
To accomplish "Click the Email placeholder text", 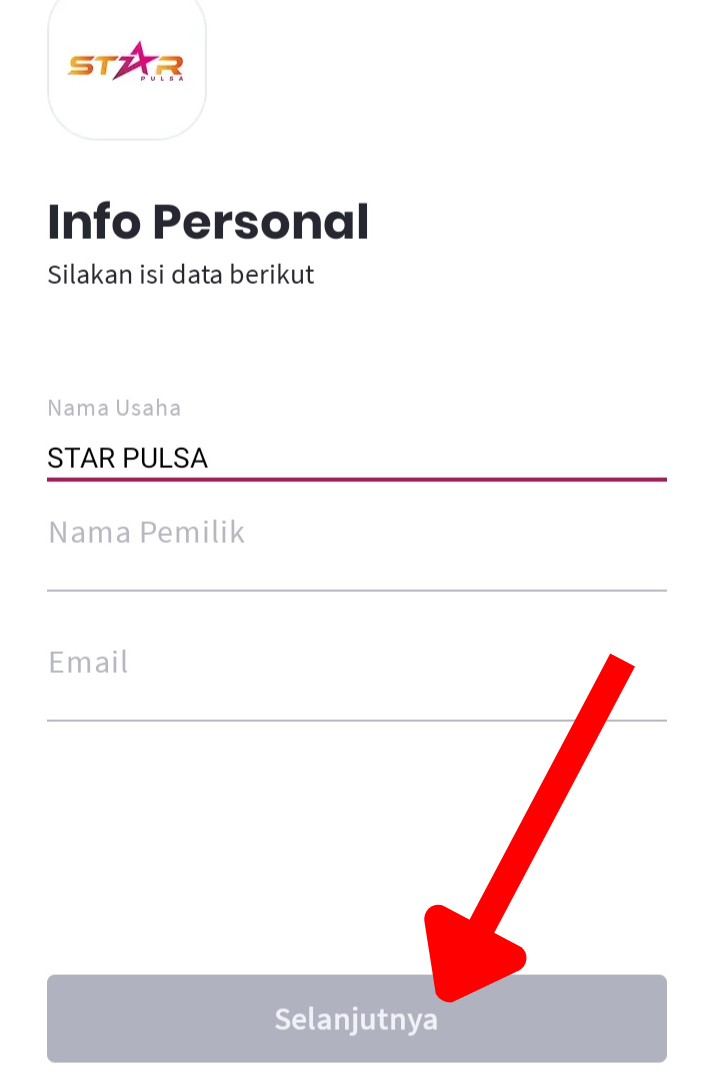I will (x=88, y=663).
